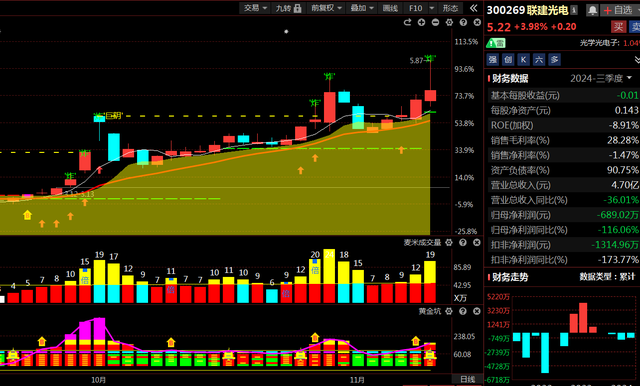Click the 日线 period tab
The image size is (640, 386).
click(x=467, y=379)
